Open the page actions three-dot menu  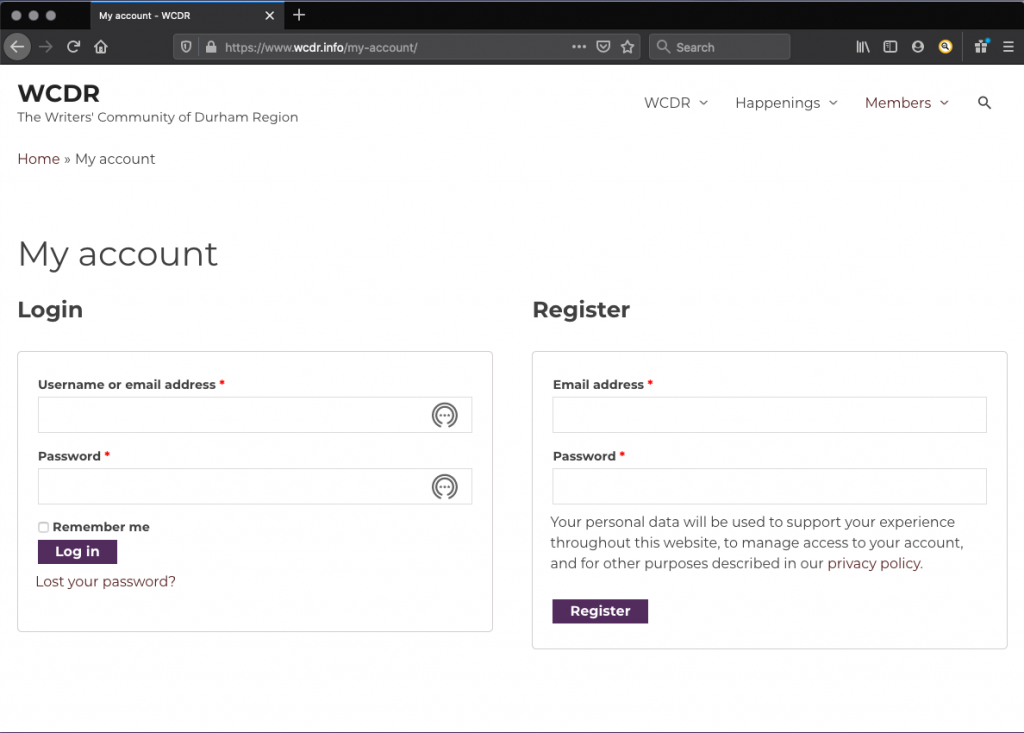[579, 47]
